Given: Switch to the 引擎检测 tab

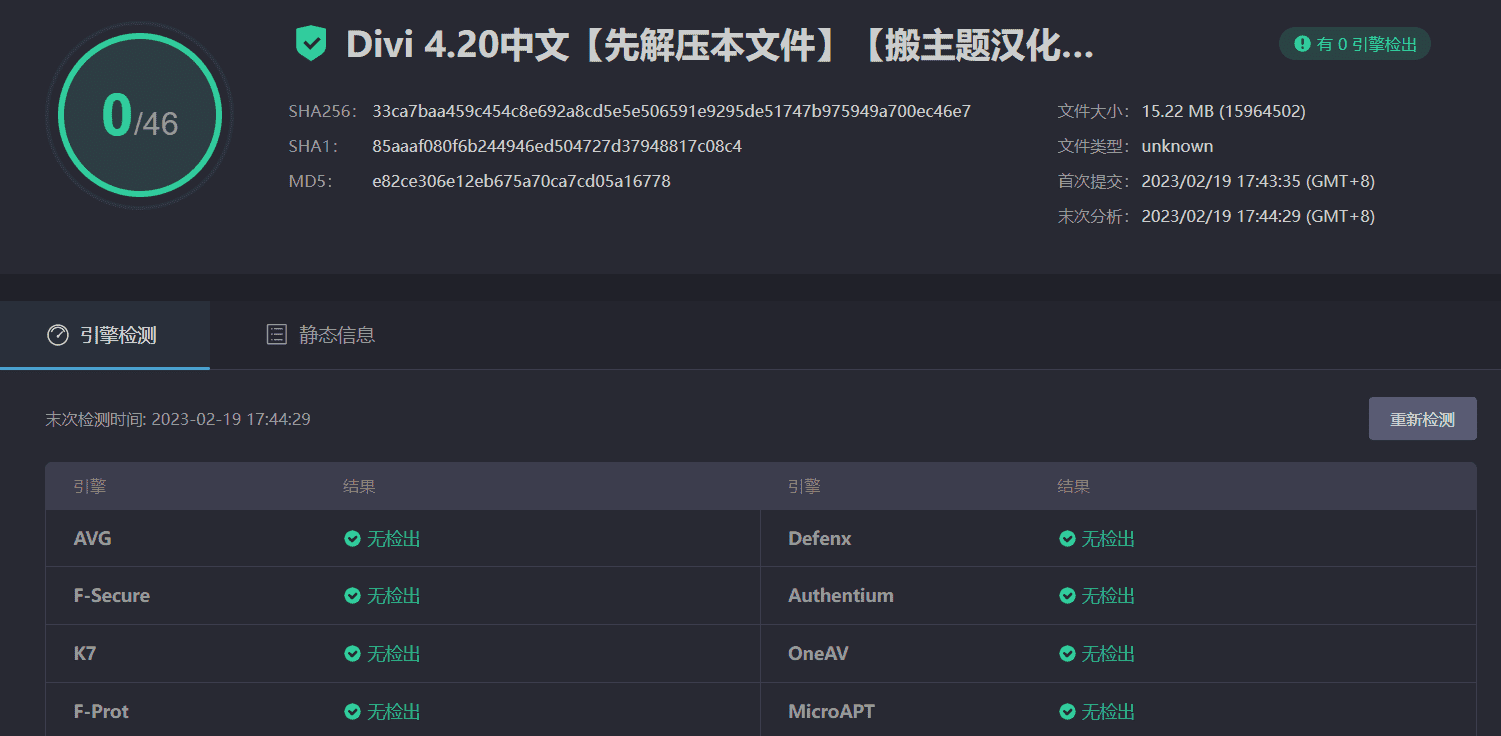Looking at the screenshot, I should click(104, 335).
